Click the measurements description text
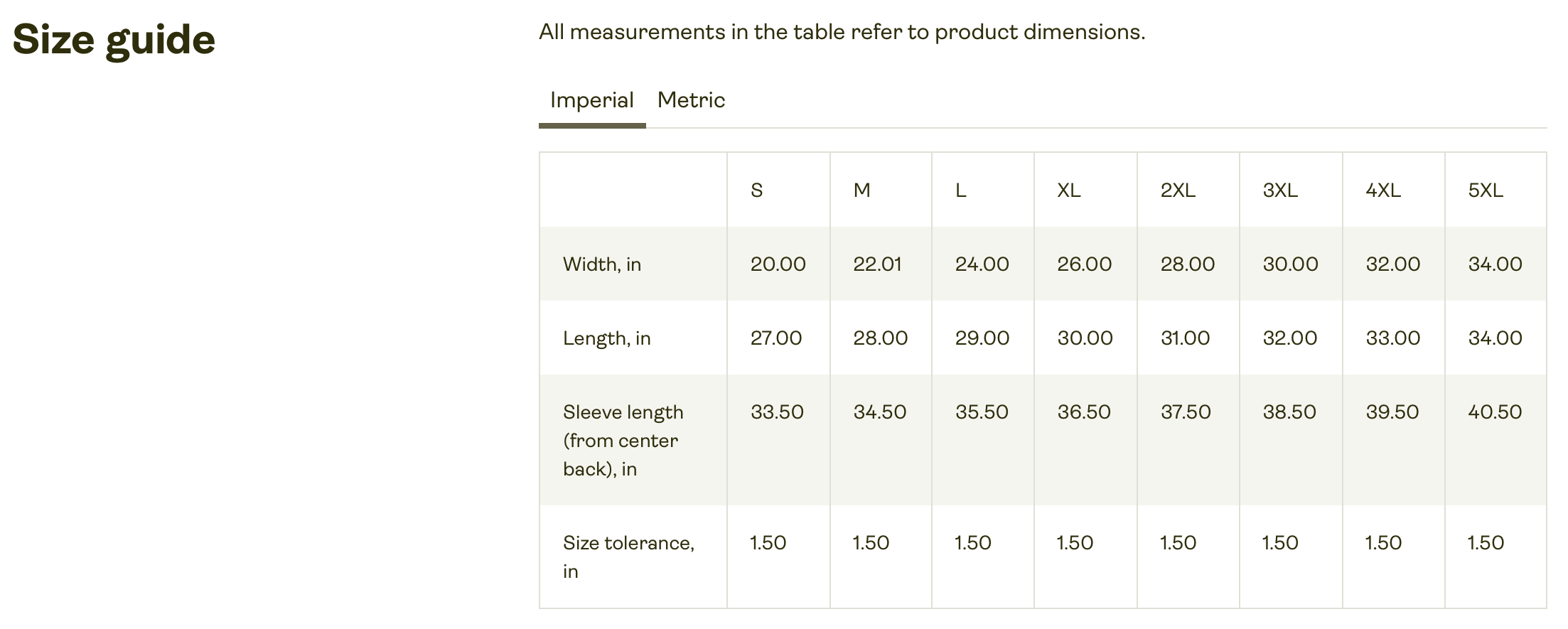Screen dimensions: 1568x629 [x=842, y=32]
